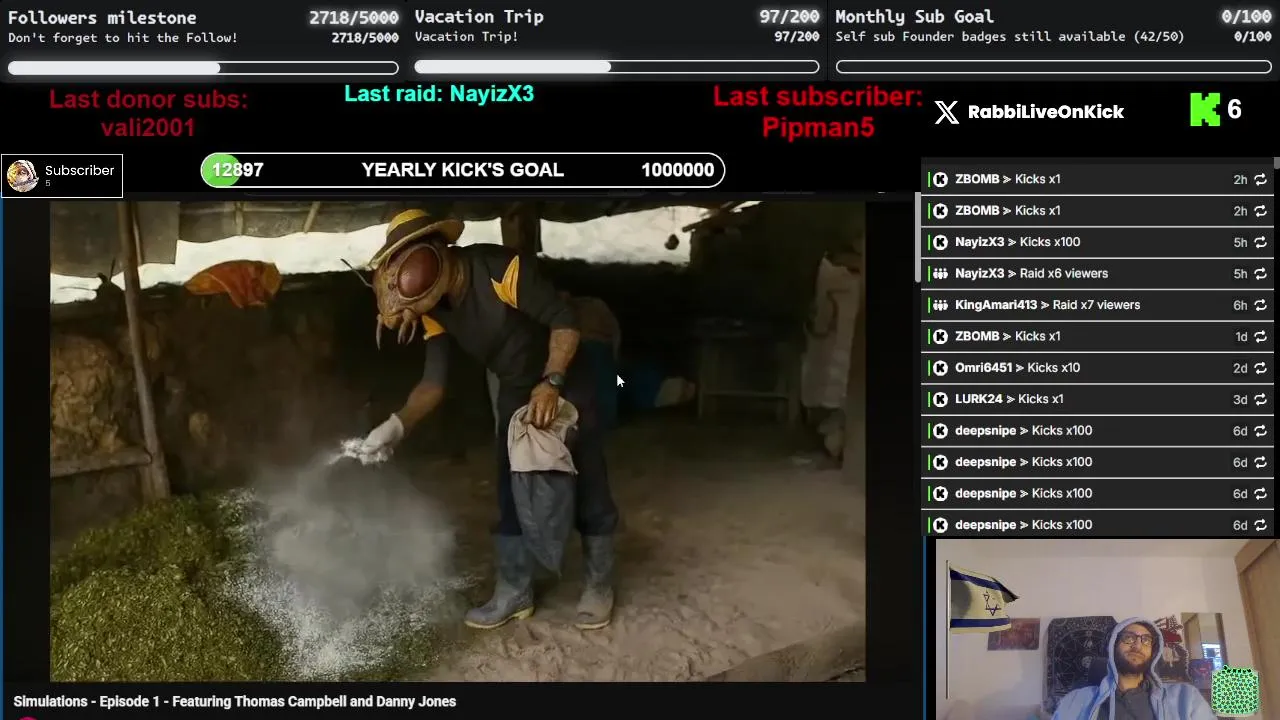Select the 'NayizX3 > Kicks x100' entry
This screenshot has width=1280, height=720.
[x=1097, y=242]
